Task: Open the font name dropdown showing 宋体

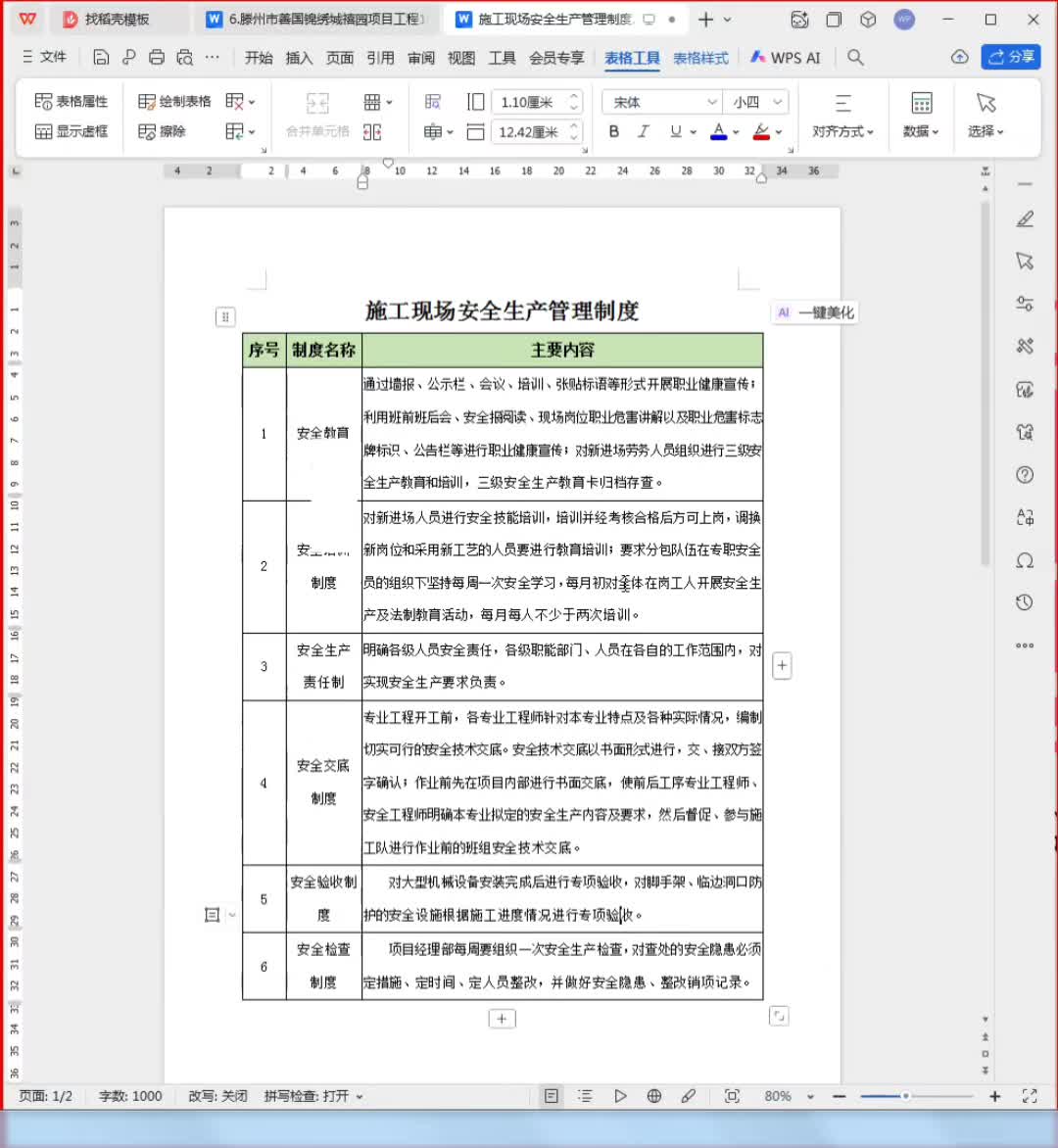Action: pos(661,101)
